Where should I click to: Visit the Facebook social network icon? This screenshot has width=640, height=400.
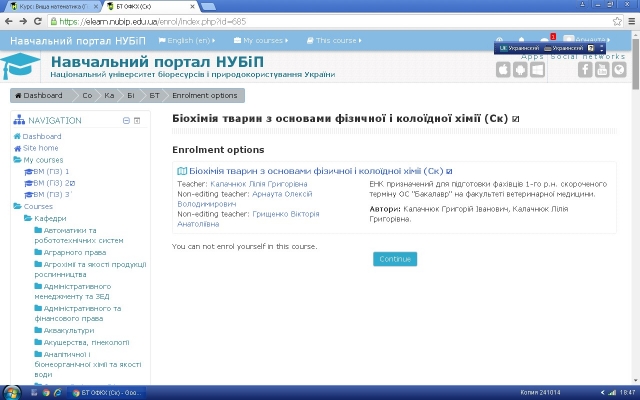click(x=585, y=69)
